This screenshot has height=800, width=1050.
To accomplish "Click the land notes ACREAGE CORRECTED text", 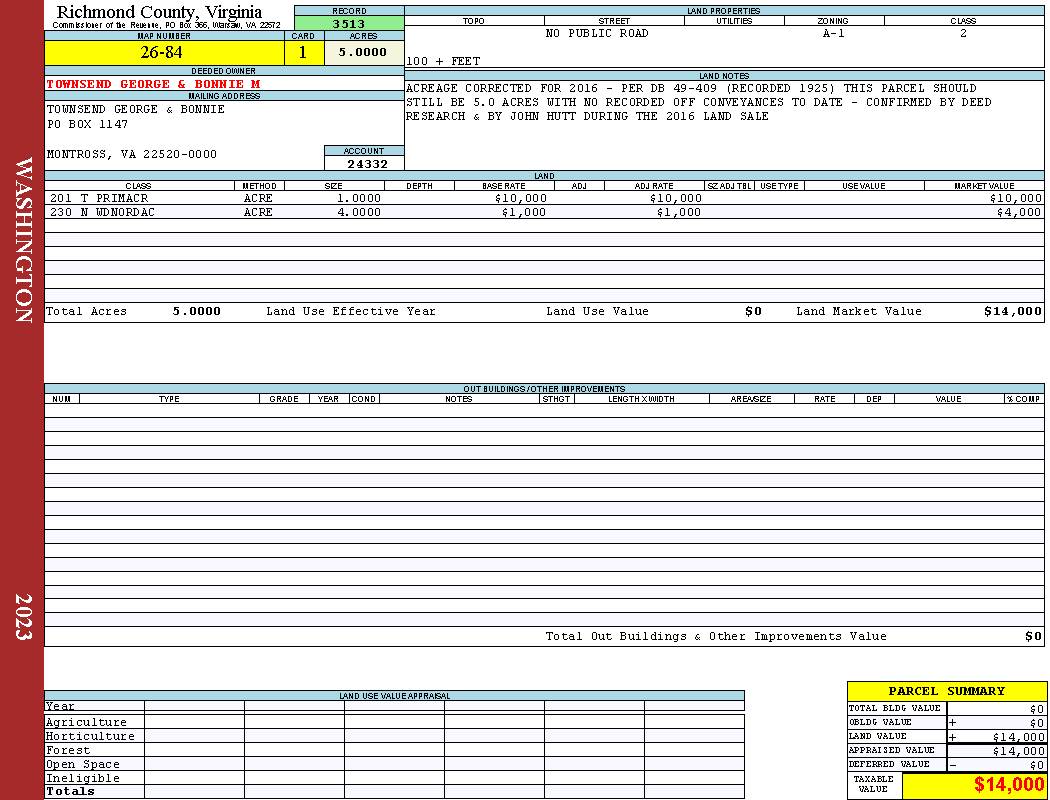I will (x=698, y=102).
